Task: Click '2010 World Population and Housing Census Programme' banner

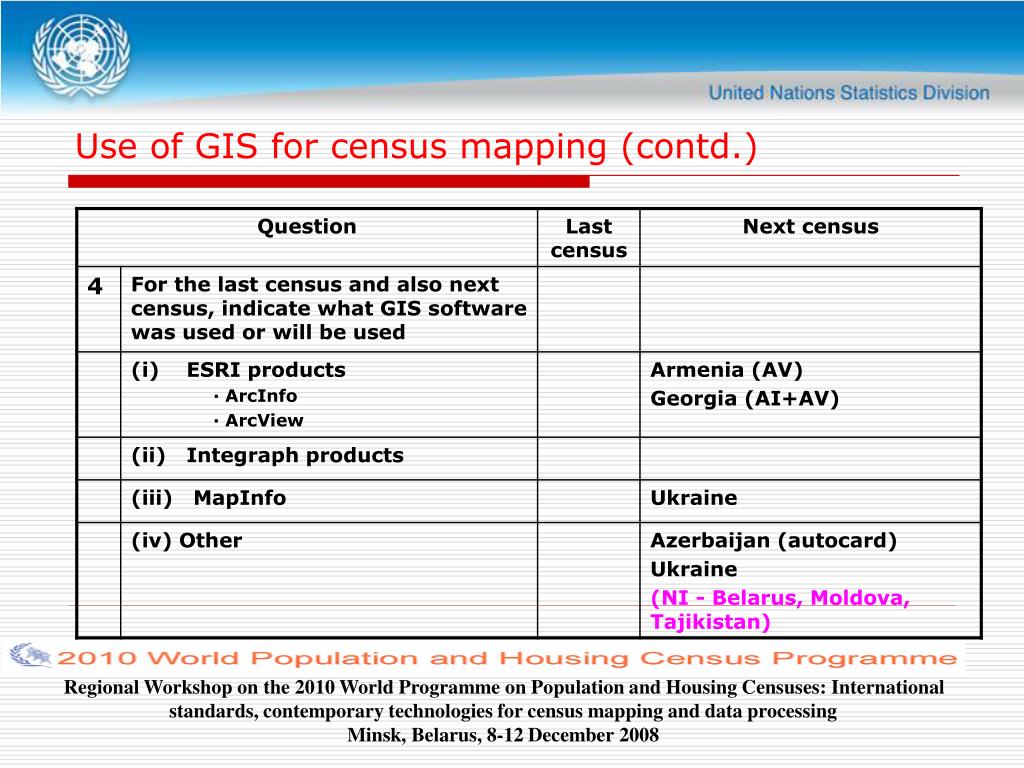Action: click(x=507, y=658)
